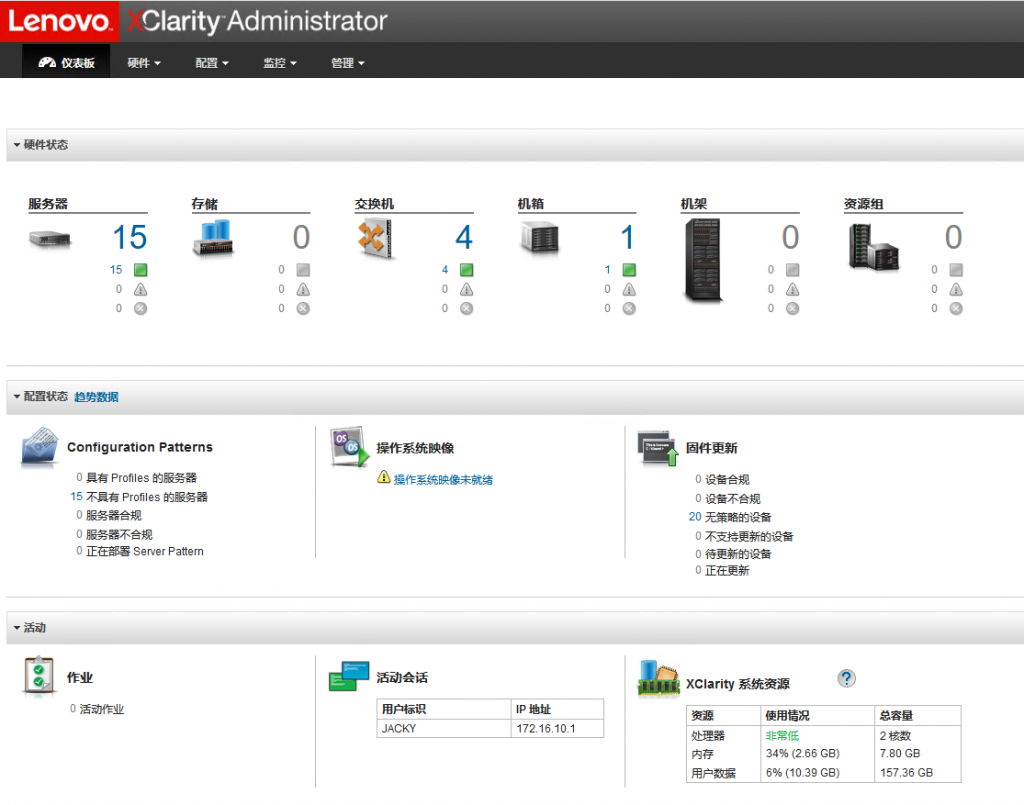1024x805 pixels.
Task: Click the 服务器 server icon
Action: [x=50, y=238]
